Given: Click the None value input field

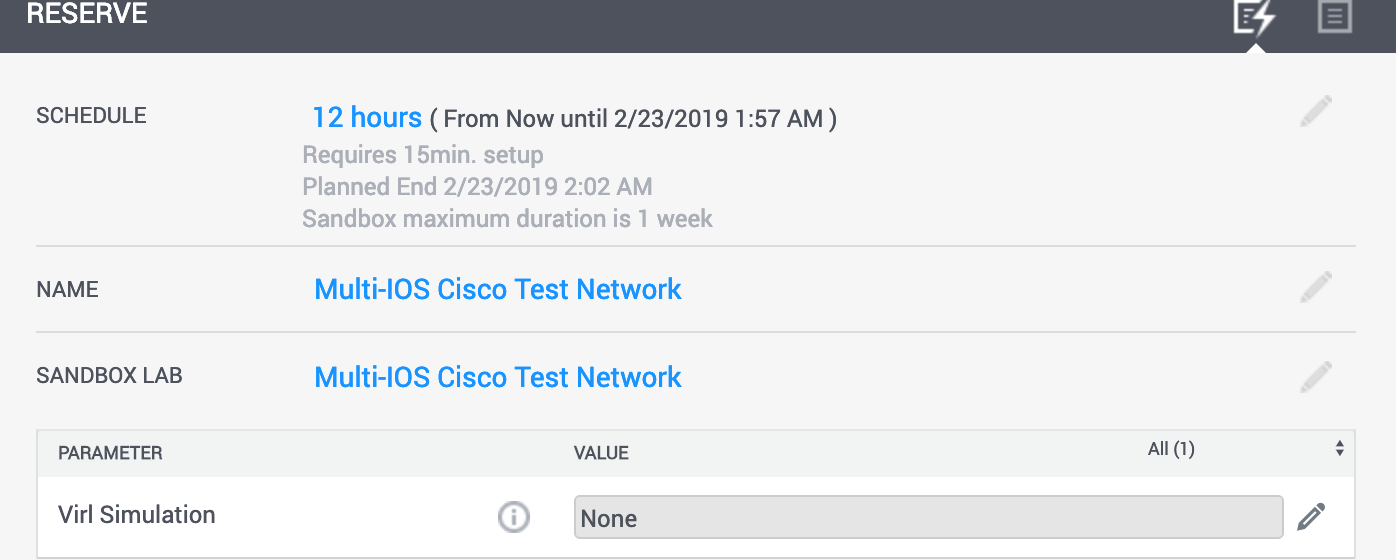Looking at the screenshot, I should pos(928,518).
